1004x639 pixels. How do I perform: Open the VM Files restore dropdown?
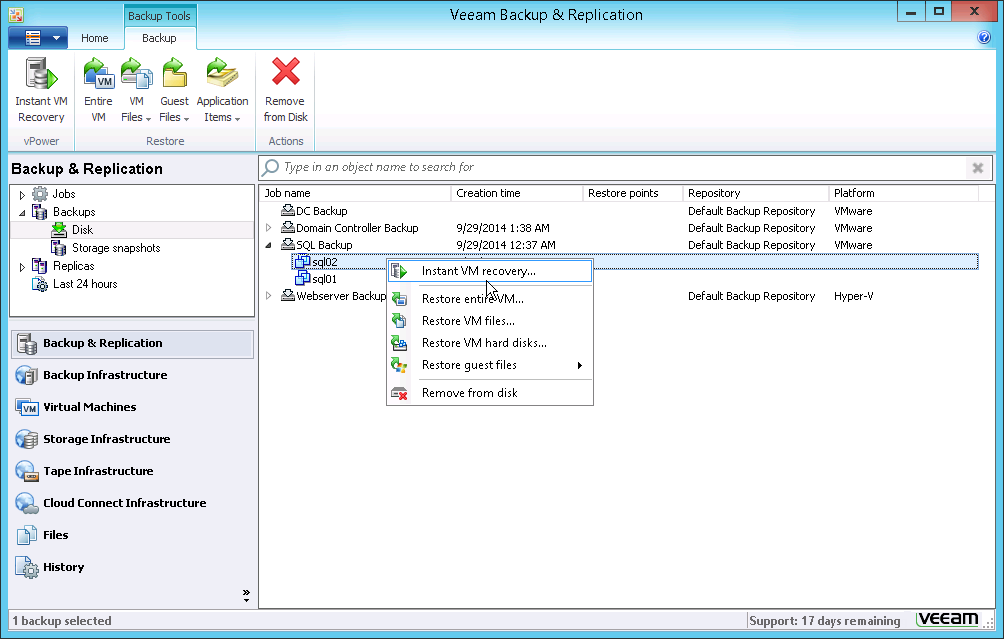tap(136, 90)
